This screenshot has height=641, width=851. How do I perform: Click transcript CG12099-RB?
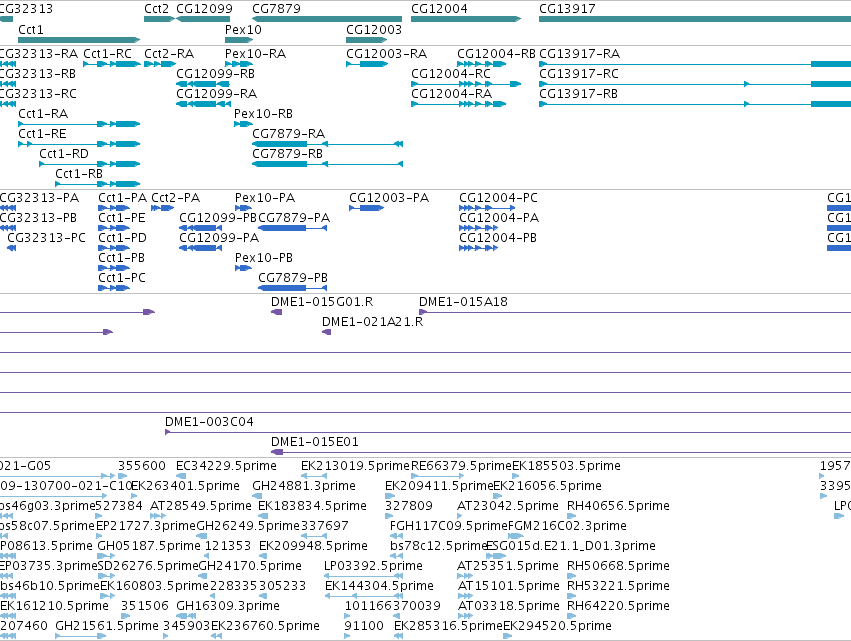203,84
